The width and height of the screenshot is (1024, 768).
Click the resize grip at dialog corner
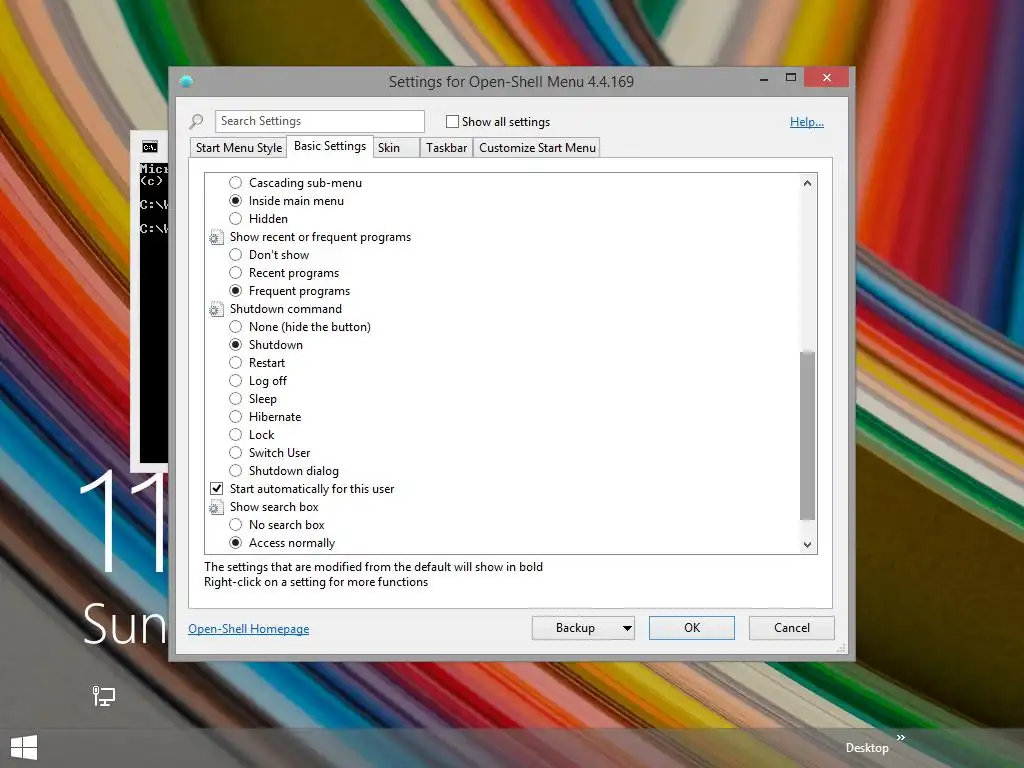coord(842,648)
